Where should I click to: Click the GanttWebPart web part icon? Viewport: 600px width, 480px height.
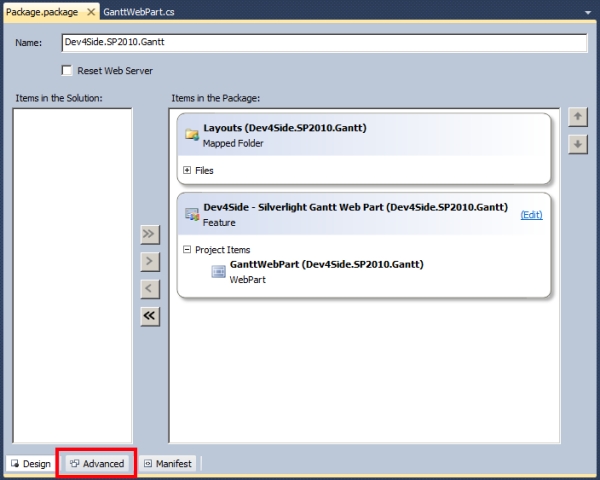pyautogui.click(x=218, y=271)
